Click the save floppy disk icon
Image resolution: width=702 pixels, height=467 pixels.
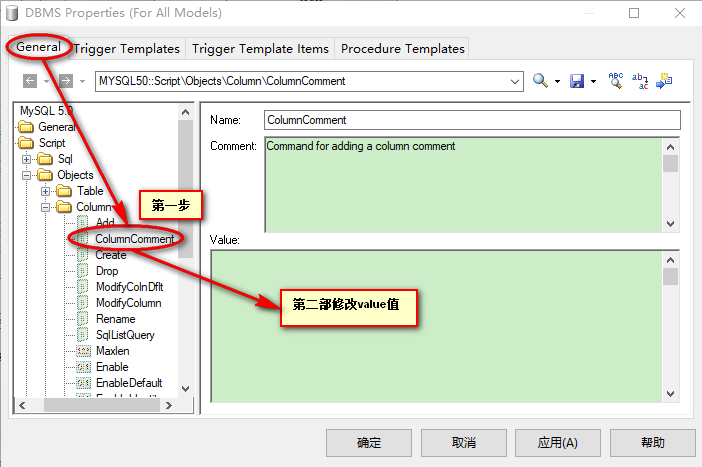pyautogui.click(x=577, y=81)
